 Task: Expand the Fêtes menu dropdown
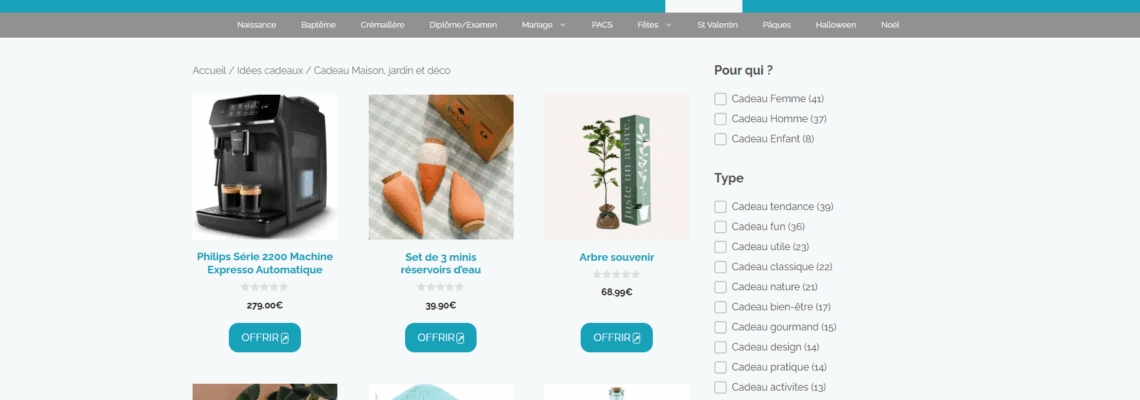click(x=654, y=25)
